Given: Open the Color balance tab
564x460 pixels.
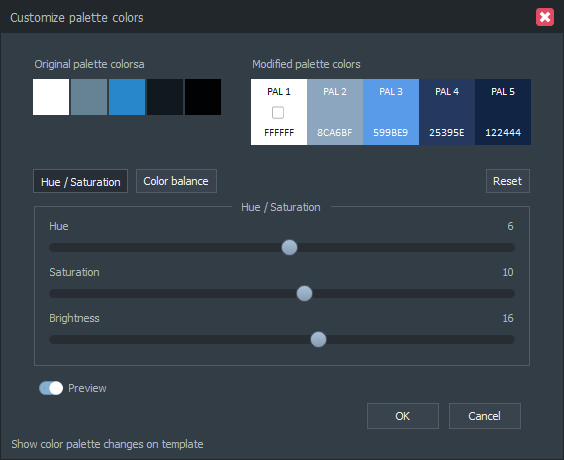Looking at the screenshot, I should pos(176,181).
